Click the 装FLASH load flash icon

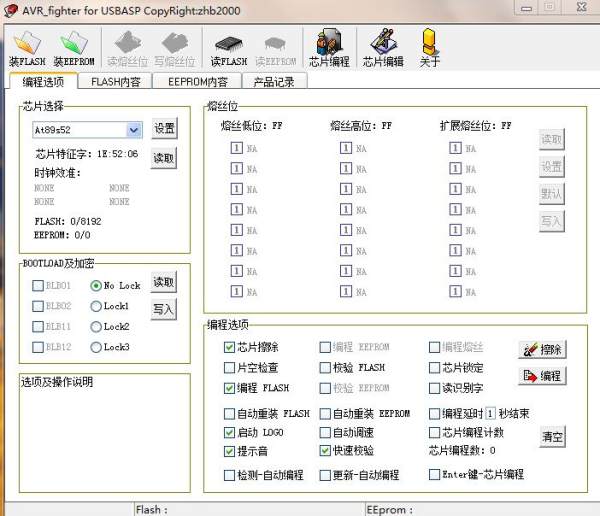click(27, 46)
